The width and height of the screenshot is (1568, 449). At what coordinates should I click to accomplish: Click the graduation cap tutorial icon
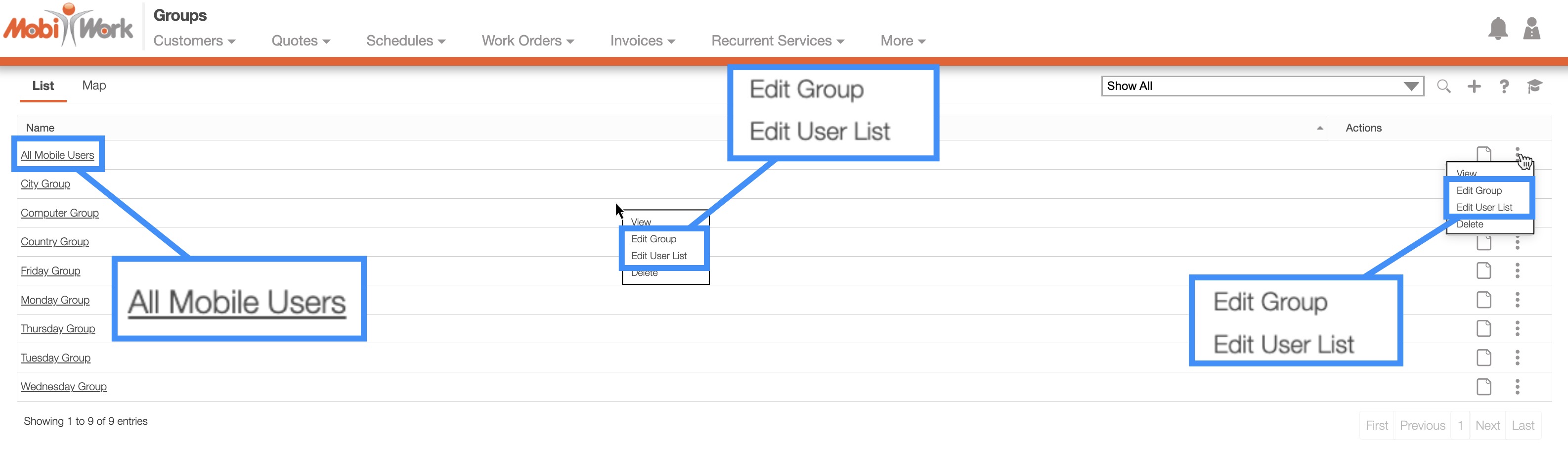pyautogui.click(x=1534, y=87)
